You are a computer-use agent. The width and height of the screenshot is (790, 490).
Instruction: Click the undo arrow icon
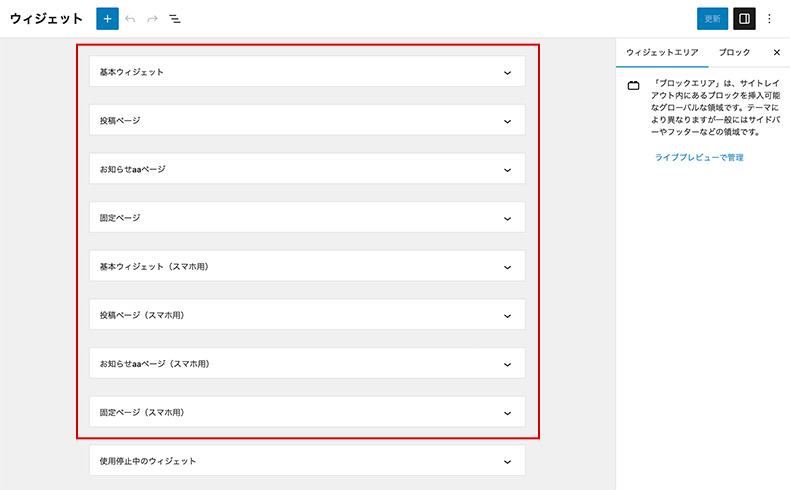(x=130, y=18)
